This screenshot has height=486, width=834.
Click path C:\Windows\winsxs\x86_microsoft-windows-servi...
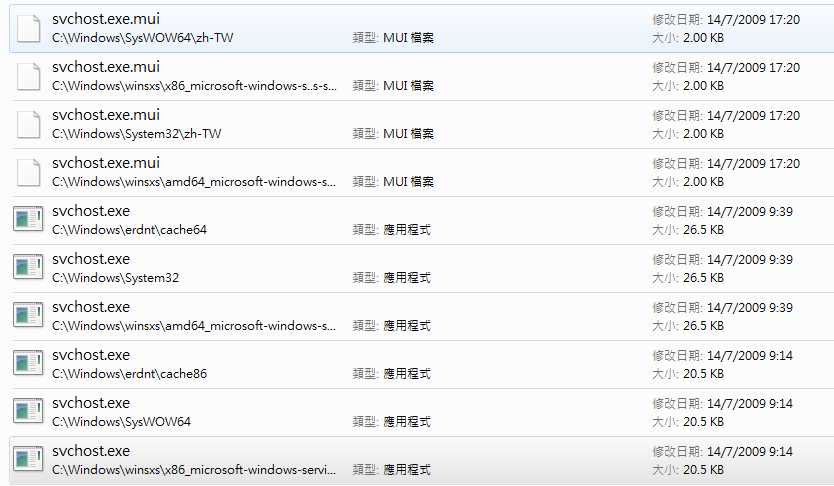tap(194, 470)
